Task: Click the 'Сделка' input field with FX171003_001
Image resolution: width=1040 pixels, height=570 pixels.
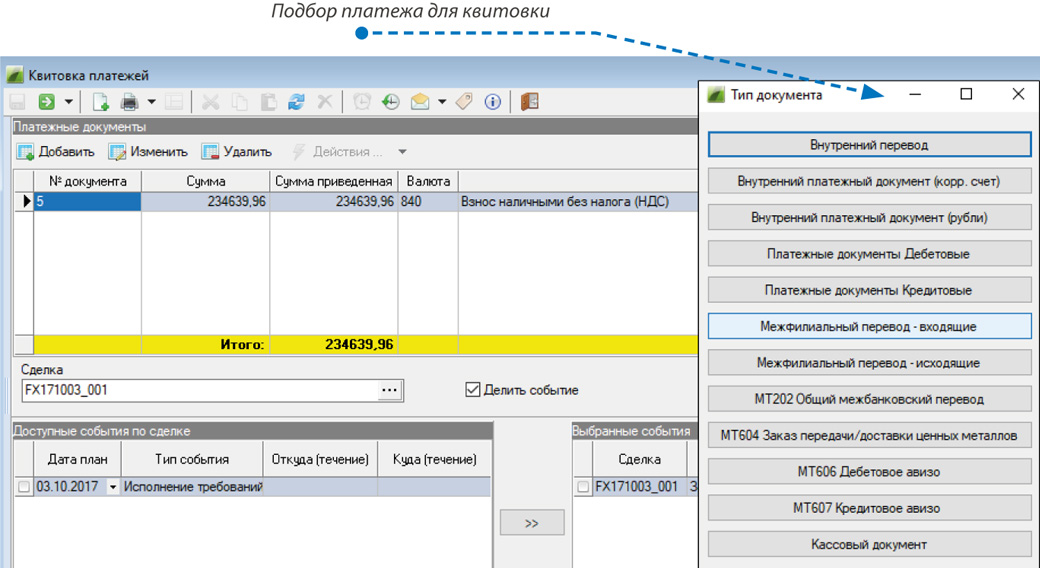Action: pyautogui.click(x=198, y=390)
